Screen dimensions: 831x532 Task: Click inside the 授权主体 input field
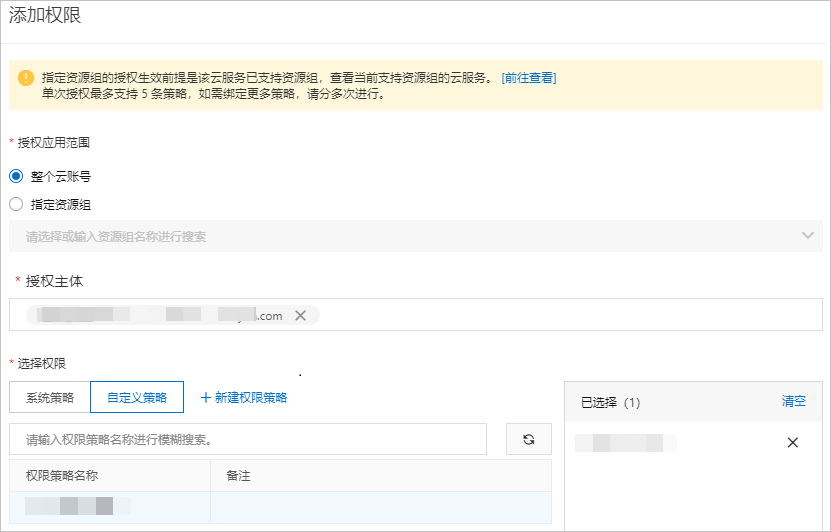point(560,316)
